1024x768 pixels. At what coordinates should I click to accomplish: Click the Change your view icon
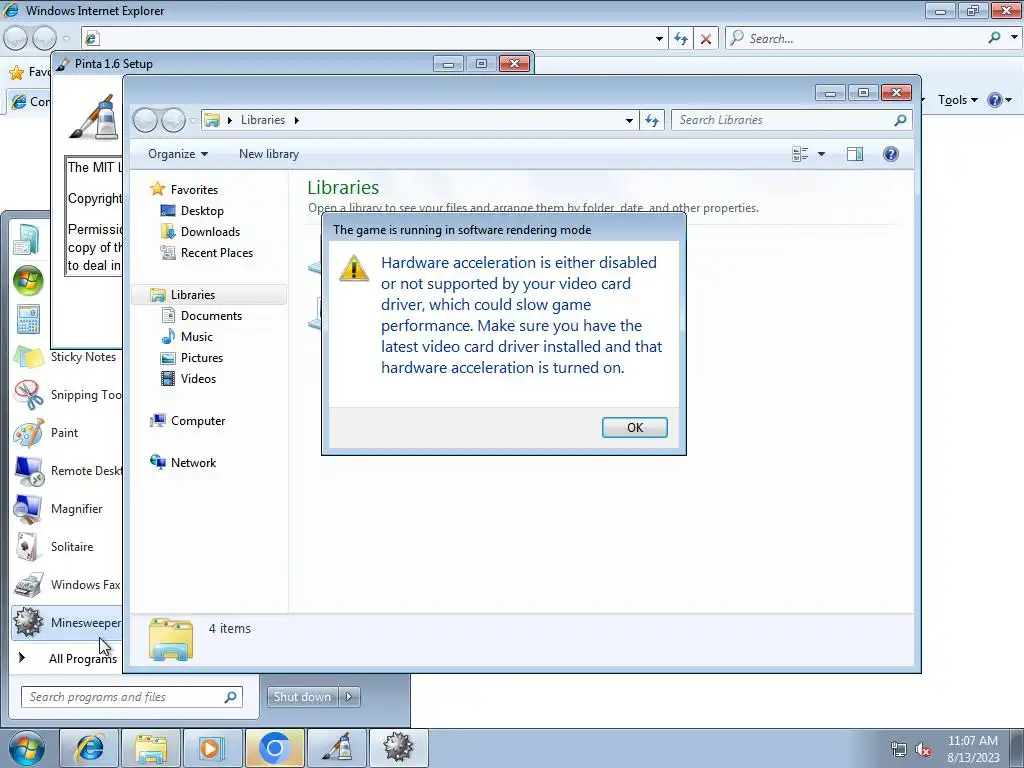coord(800,154)
